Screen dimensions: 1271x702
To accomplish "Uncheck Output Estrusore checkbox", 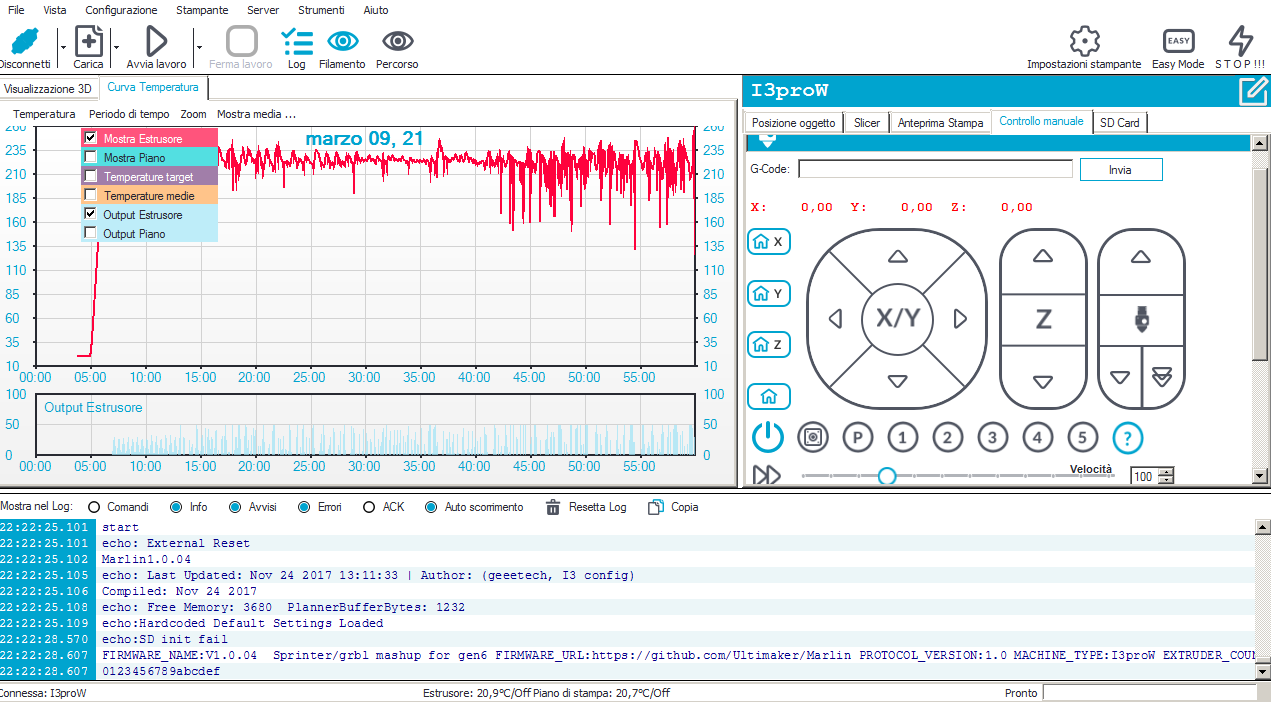I will coord(91,214).
